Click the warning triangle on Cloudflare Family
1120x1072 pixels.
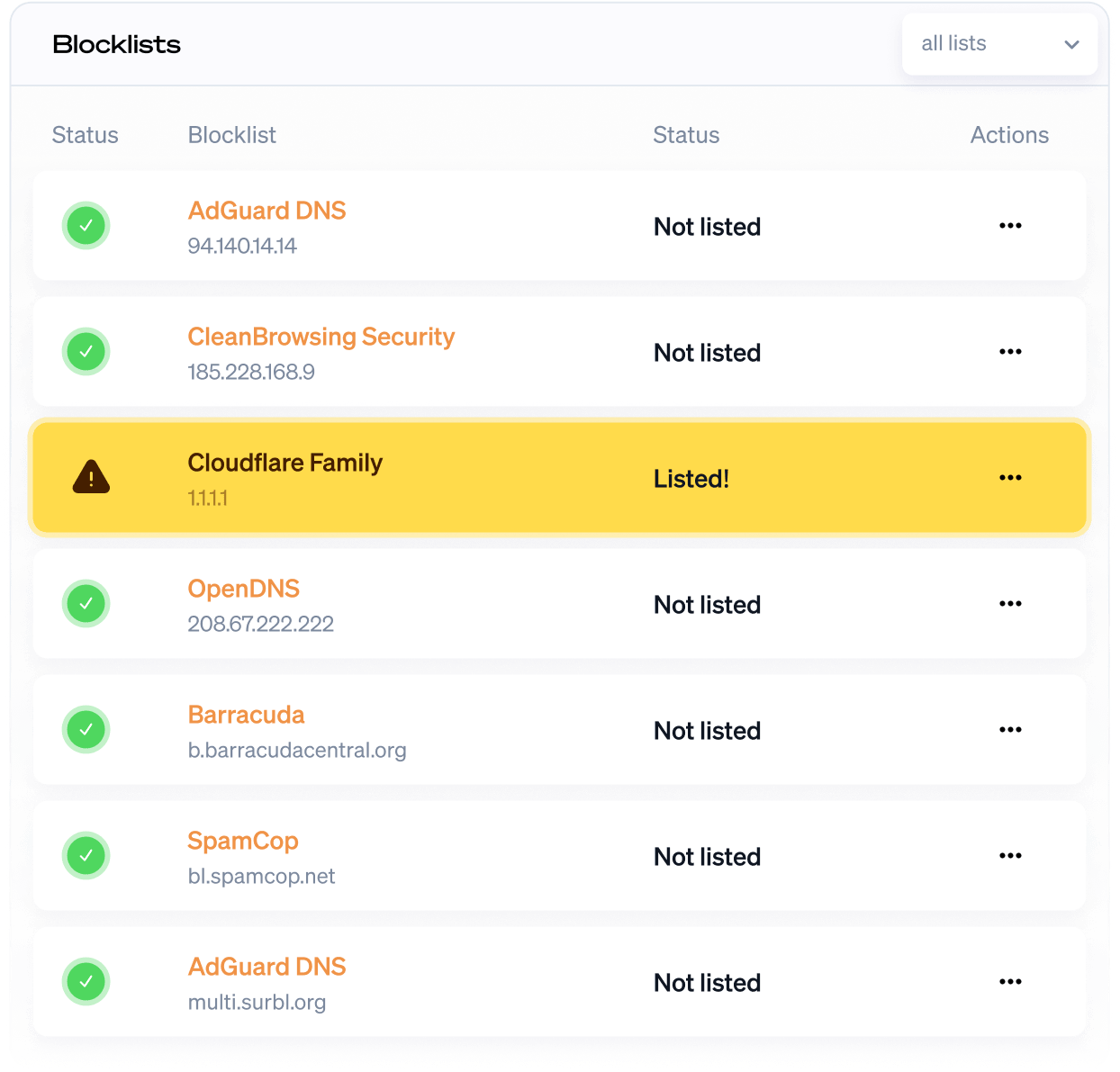[x=91, y=478]
